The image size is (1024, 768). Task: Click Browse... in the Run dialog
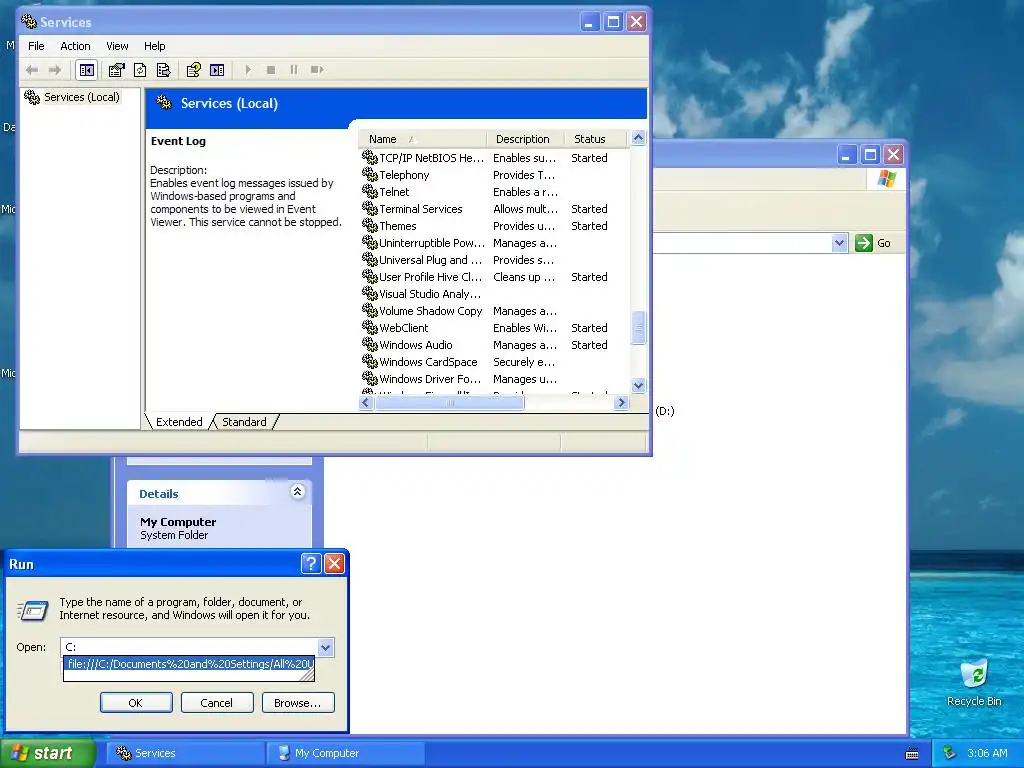[x=298, y=703]
